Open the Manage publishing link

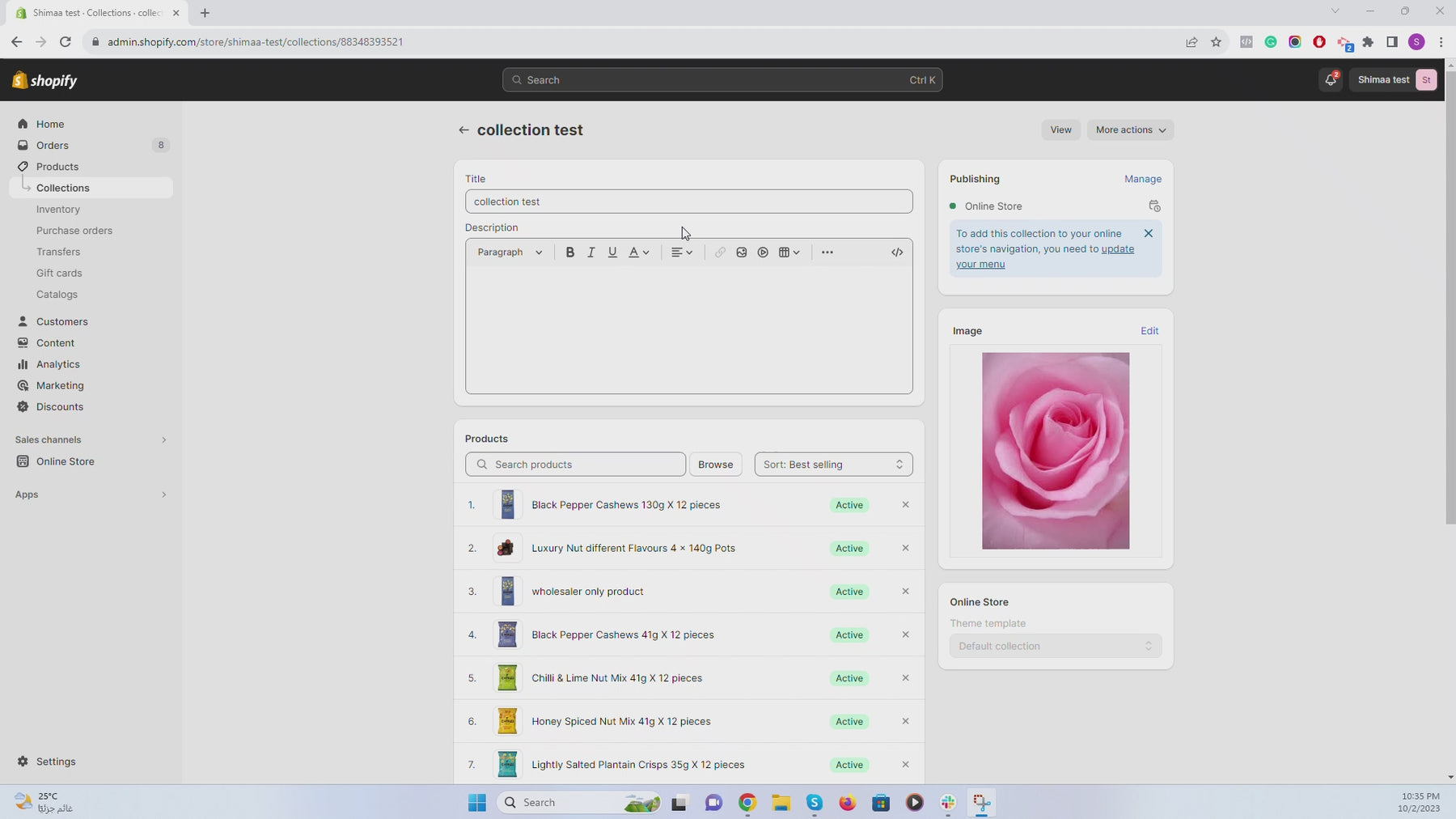coord(1142,179)
